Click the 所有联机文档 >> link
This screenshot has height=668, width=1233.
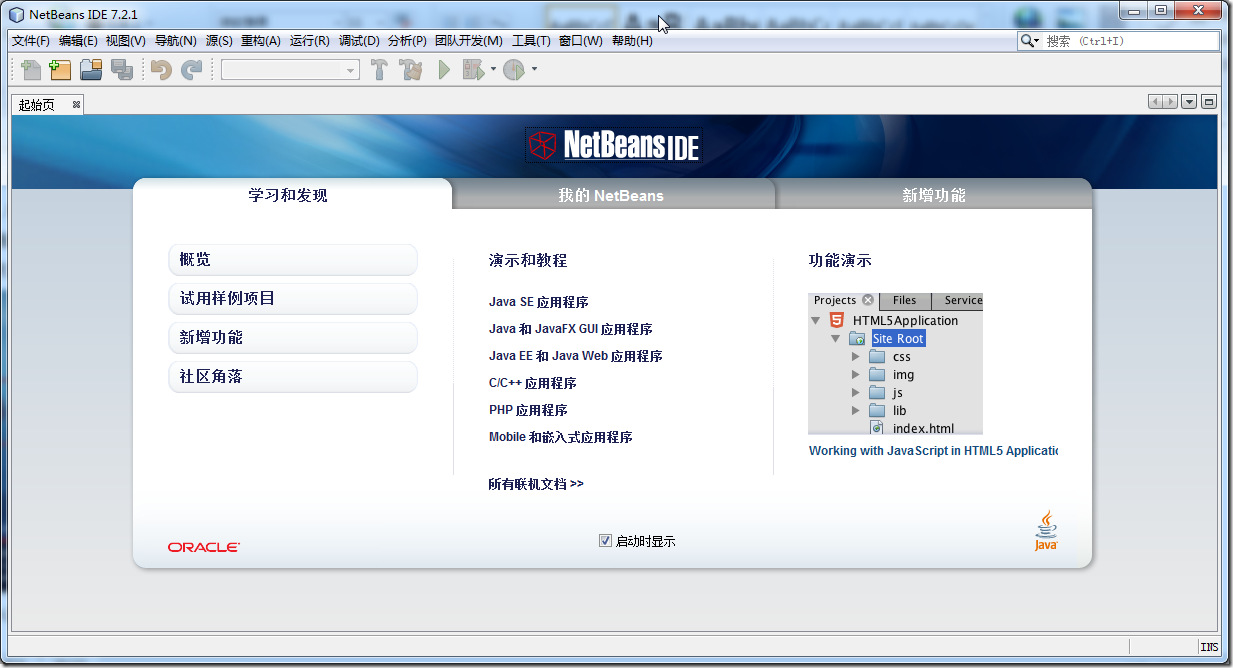click(x=536, y=484)
